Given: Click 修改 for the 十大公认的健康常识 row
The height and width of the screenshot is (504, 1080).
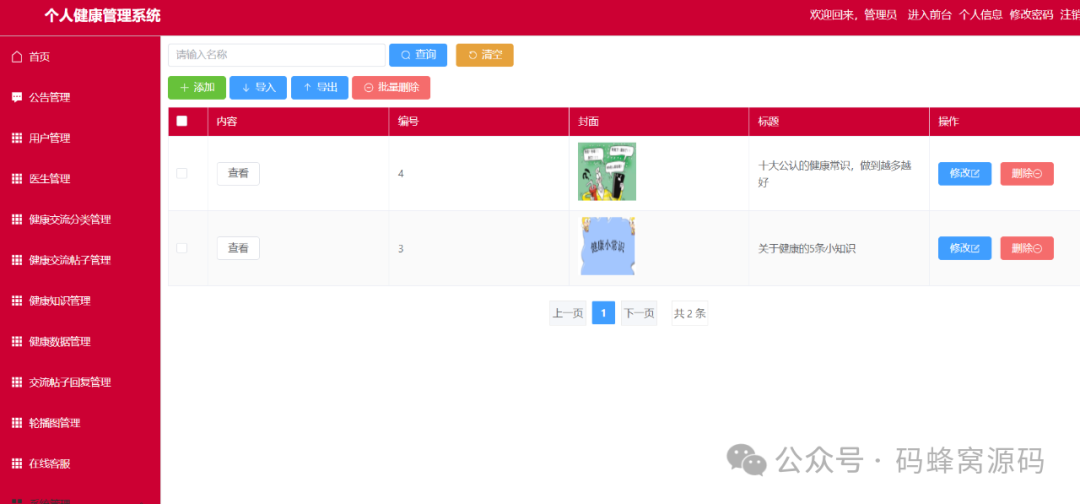Looking at the screenshot, I should tap(965, 174).
